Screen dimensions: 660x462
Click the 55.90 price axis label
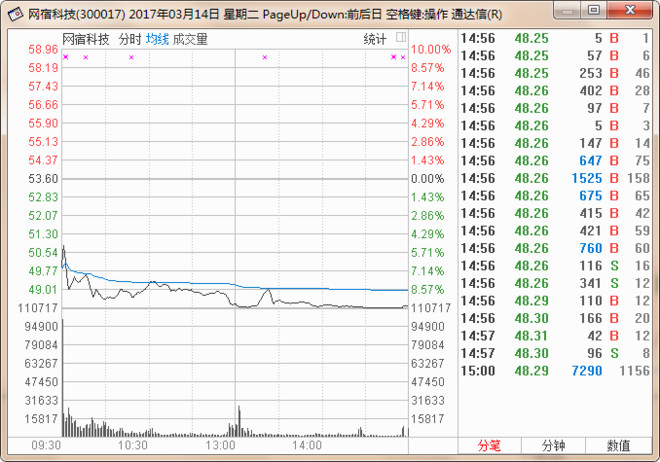43,123
